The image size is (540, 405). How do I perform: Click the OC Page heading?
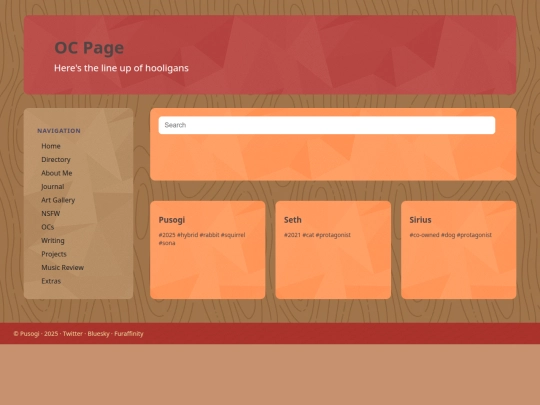89,48
